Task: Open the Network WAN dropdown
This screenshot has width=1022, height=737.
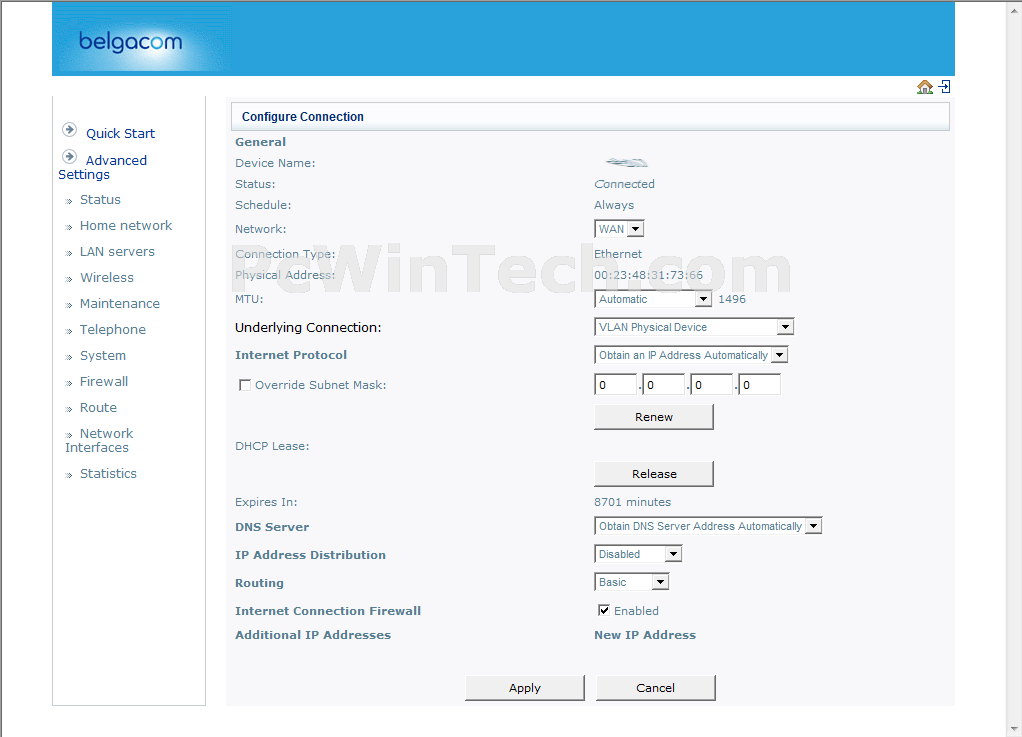Action: click(x=619, y=229)
